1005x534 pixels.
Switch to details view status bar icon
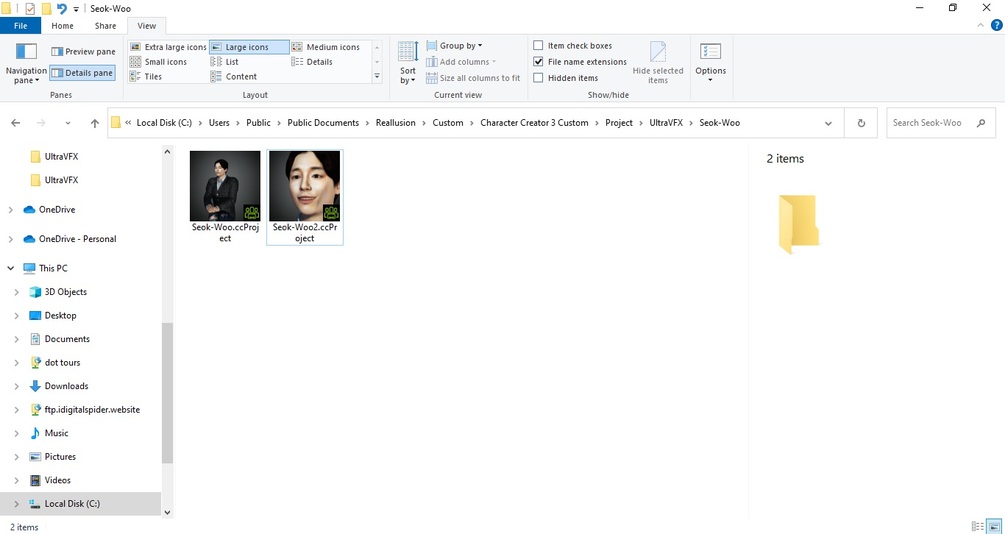pos(977,526)
